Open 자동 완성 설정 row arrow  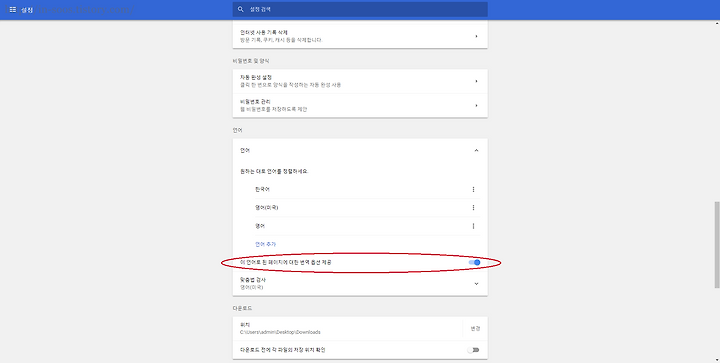click(x=476, y=81)
